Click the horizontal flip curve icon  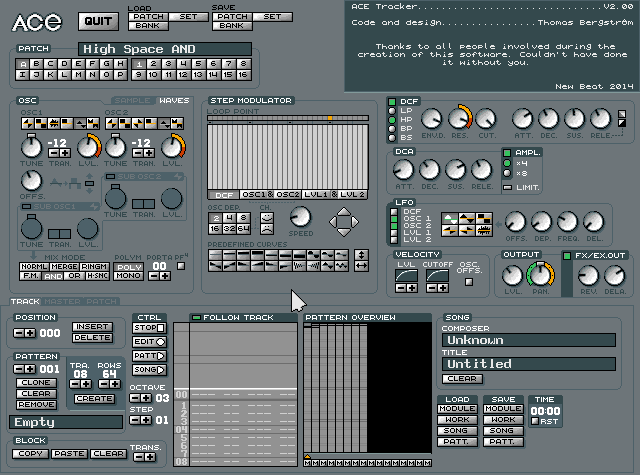point(361,266)
